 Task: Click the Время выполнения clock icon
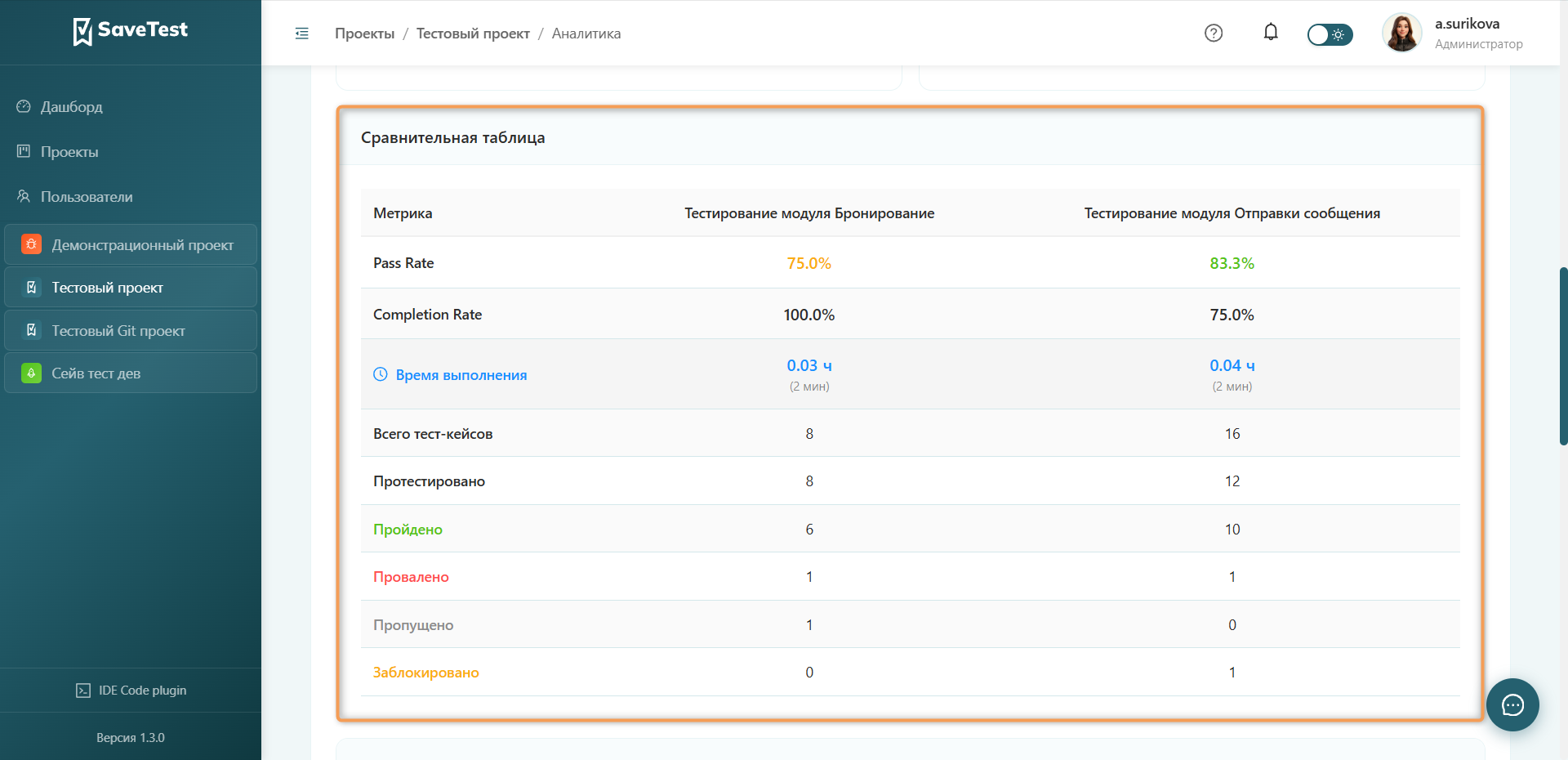click(381, 374)
